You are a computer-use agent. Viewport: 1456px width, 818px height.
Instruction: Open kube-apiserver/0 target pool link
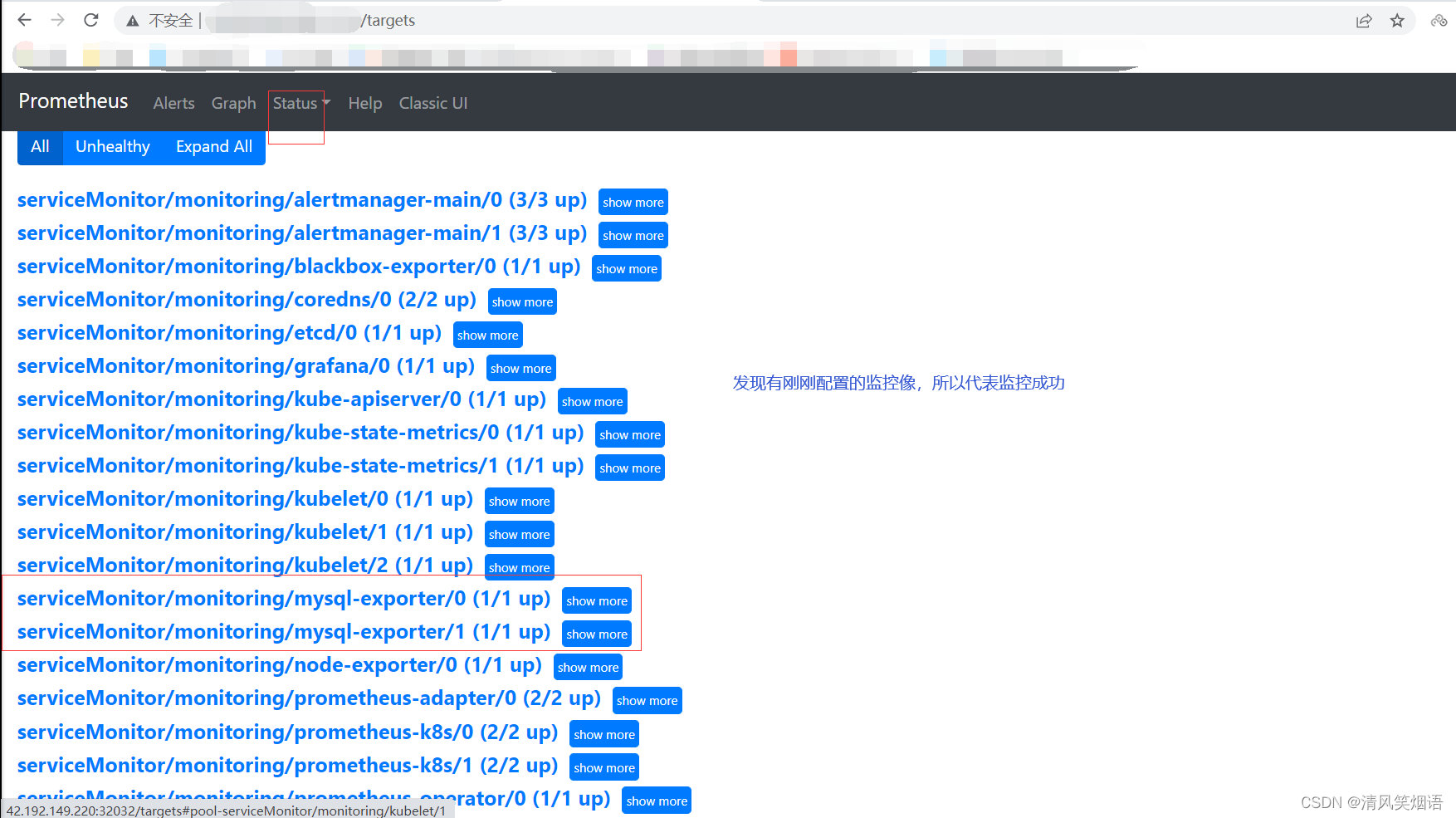click(281, 399)
